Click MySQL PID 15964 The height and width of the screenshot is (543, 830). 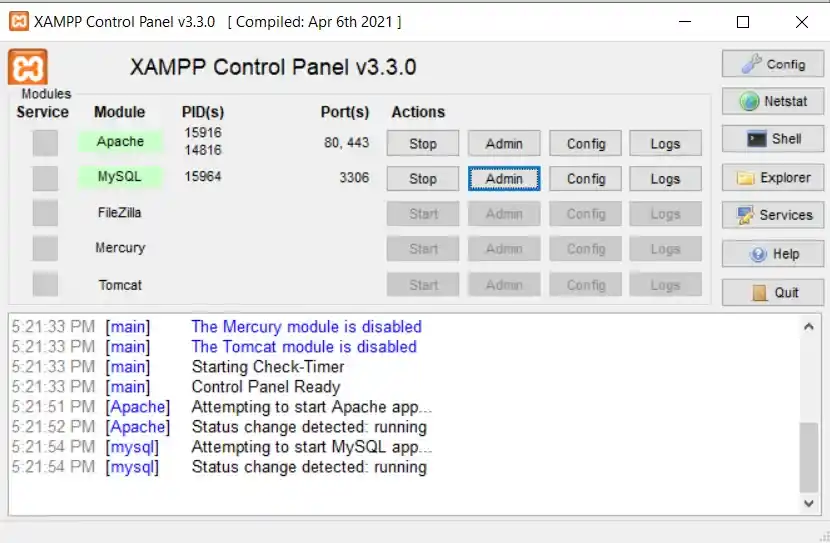pos(203,177)
